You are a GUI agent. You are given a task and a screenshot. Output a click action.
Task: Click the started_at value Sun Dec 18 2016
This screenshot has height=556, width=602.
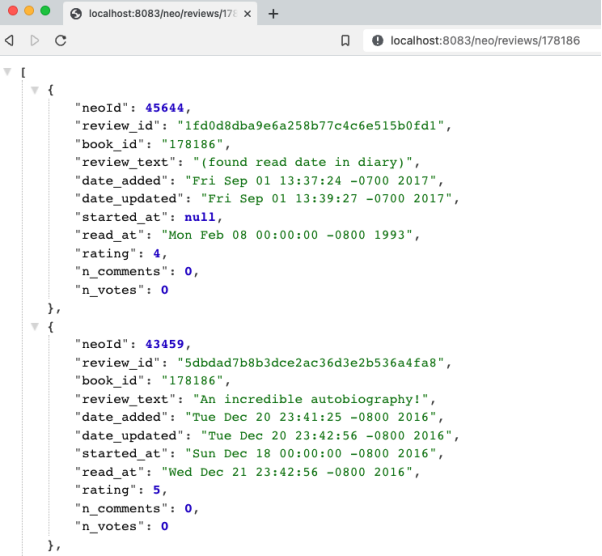click(310, 453)
